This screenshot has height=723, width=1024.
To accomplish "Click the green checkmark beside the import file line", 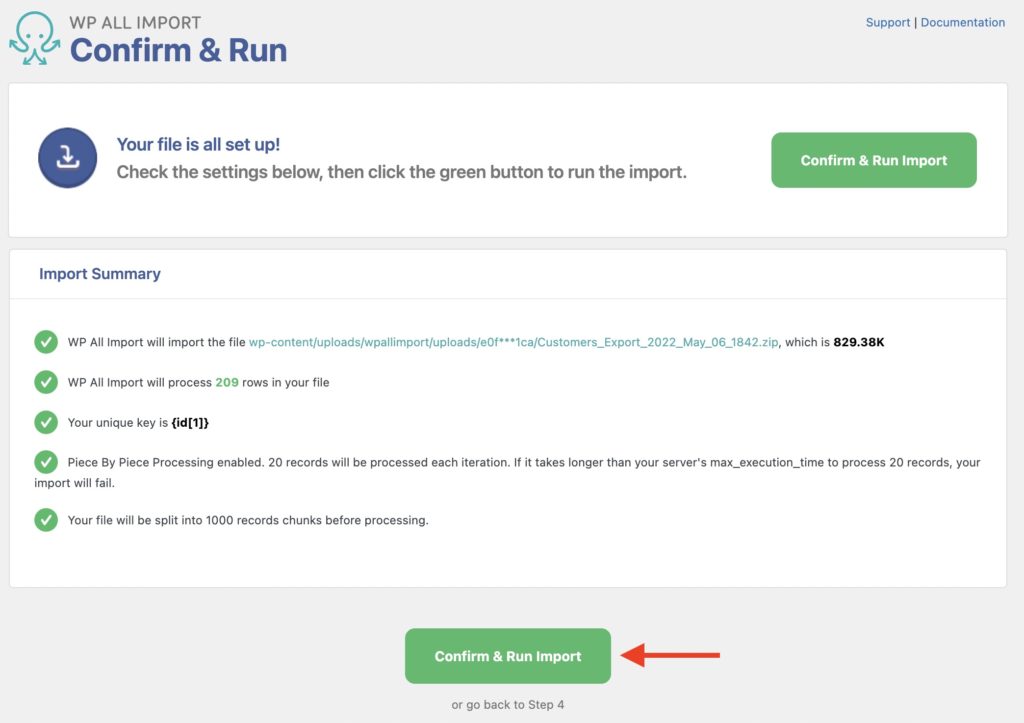I will pyautogui.click(x=46, y=341).
